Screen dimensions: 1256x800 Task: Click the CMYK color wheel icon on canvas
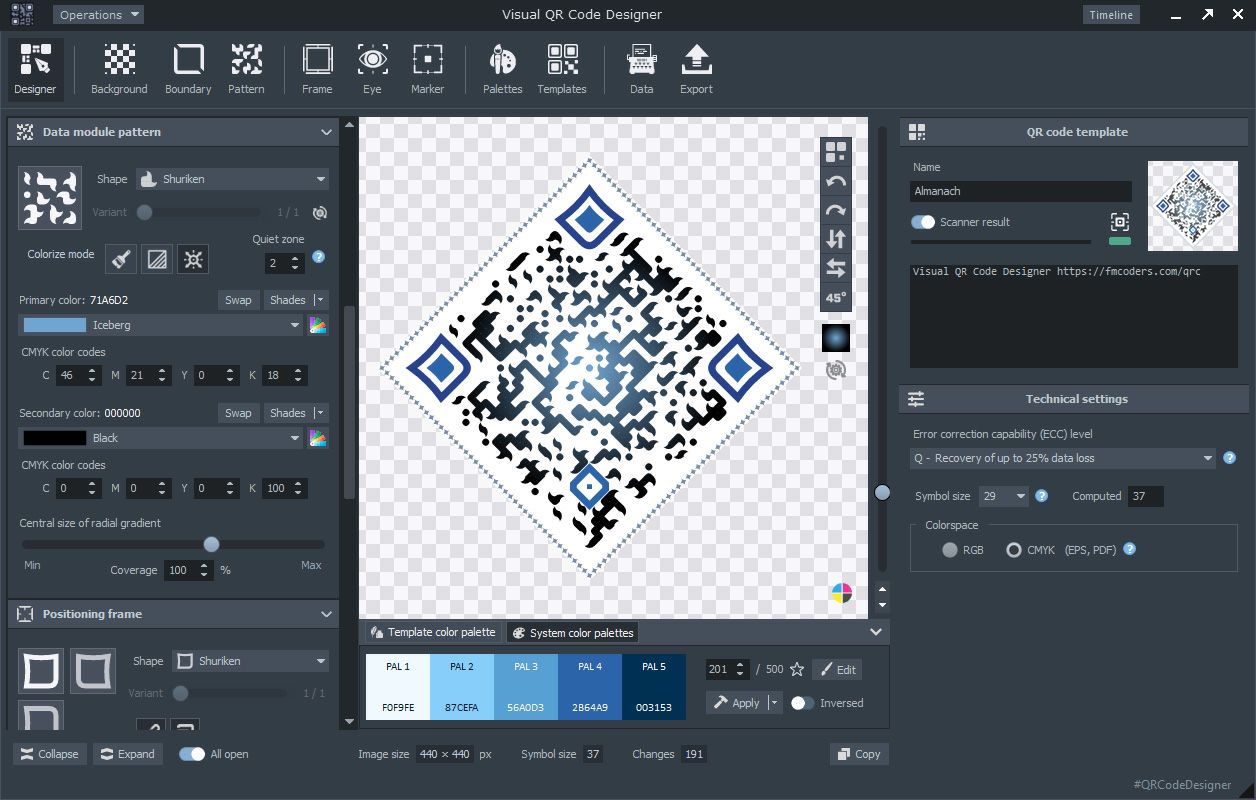click(842, 593)
